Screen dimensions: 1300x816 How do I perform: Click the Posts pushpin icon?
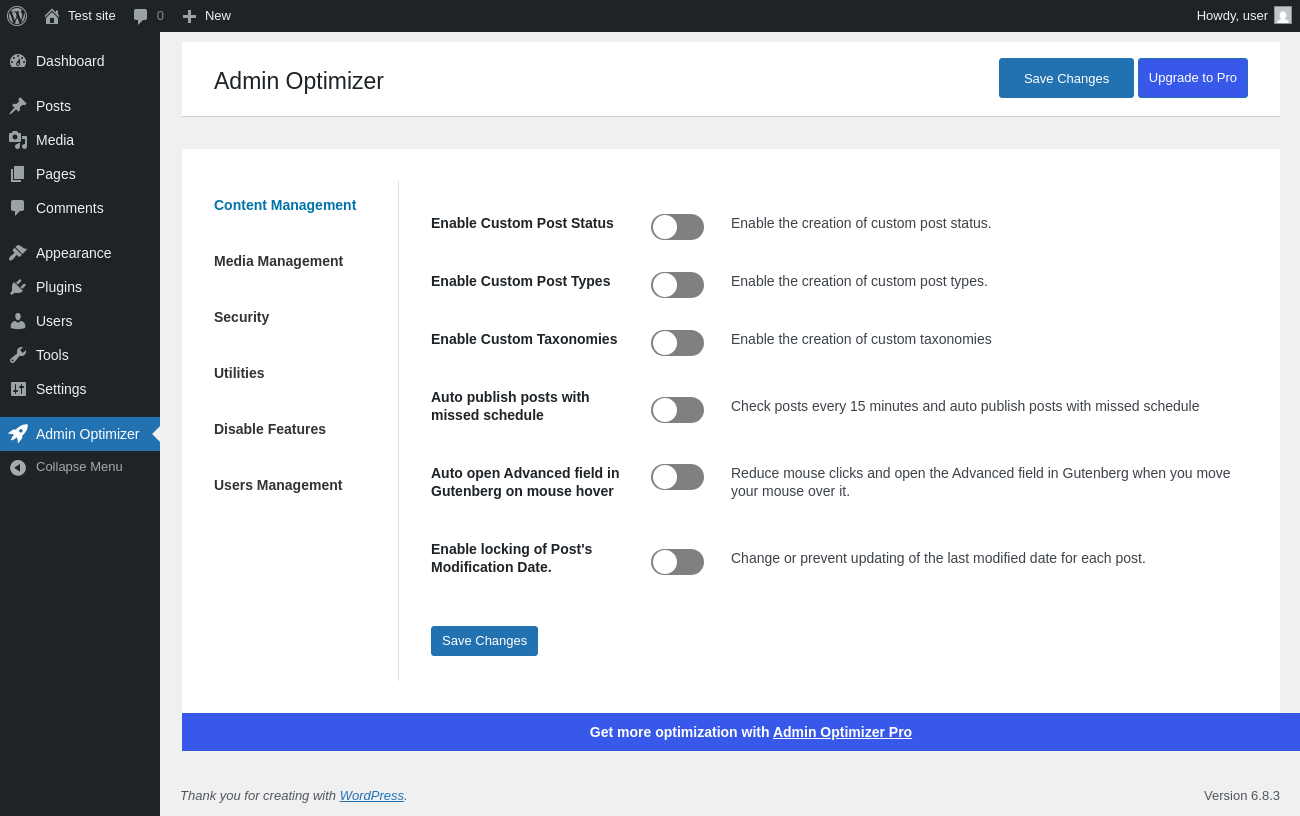tap(18, 106)
